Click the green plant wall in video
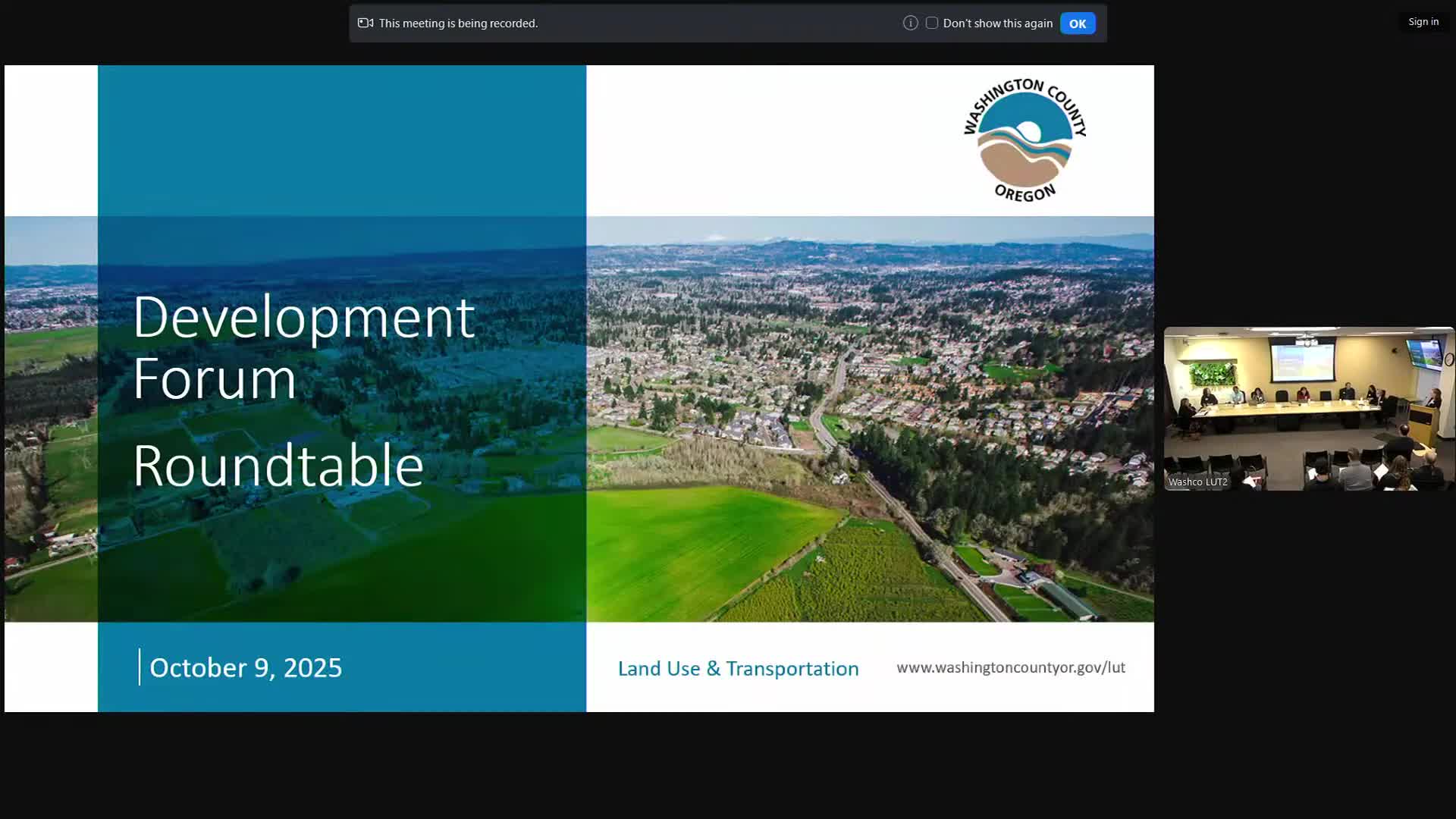The width and height of the screenshot is (1456, 819). coord(1211,375)
